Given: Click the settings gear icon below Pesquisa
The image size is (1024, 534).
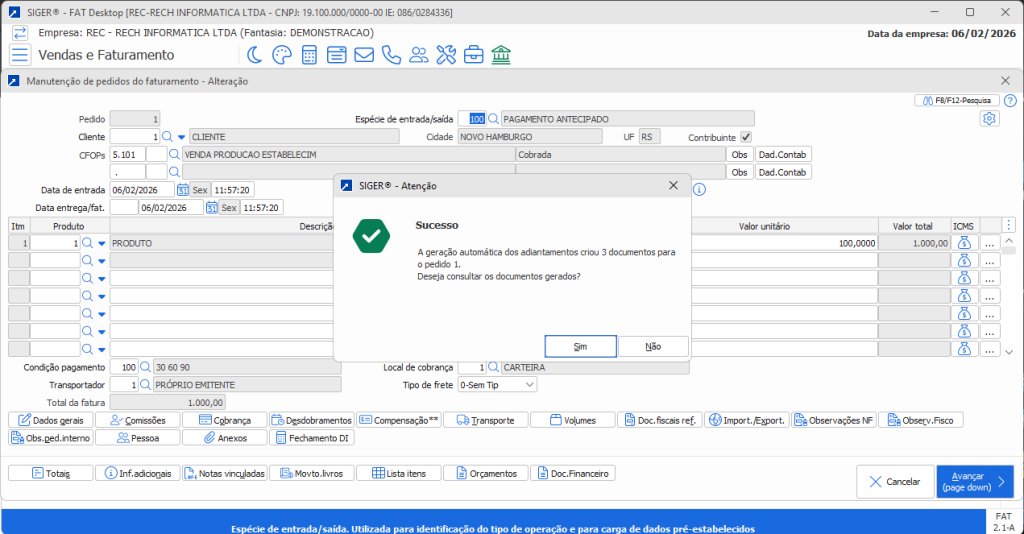Looking at the screenshot, I should click(989, 119).
